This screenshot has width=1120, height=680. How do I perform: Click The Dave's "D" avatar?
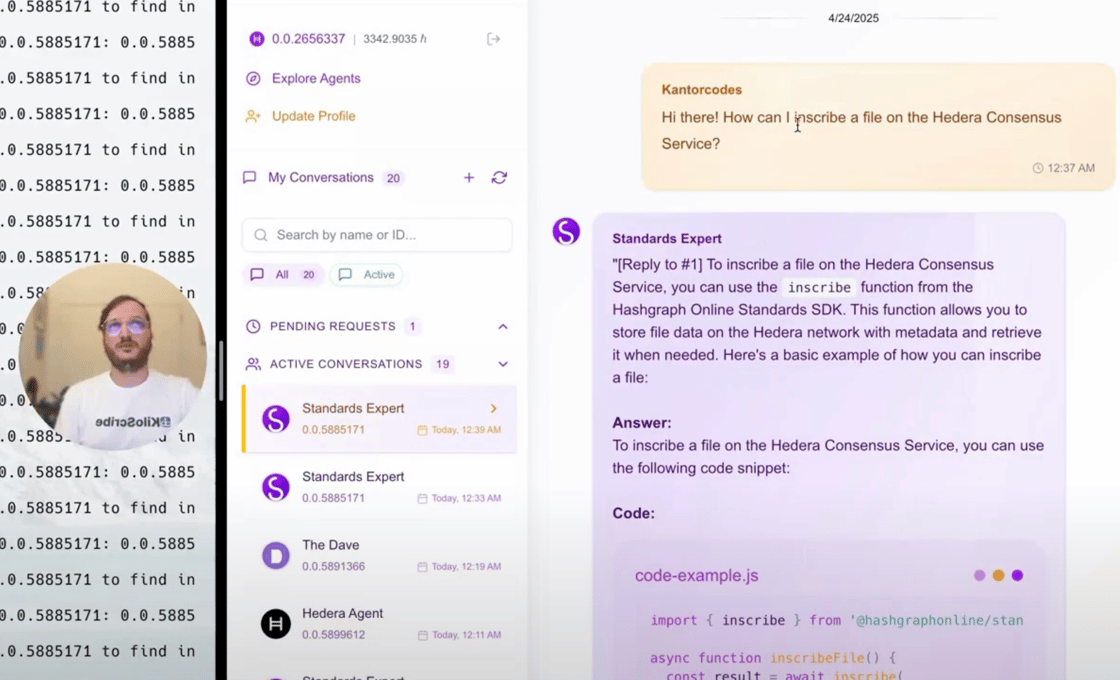[276, 556]
